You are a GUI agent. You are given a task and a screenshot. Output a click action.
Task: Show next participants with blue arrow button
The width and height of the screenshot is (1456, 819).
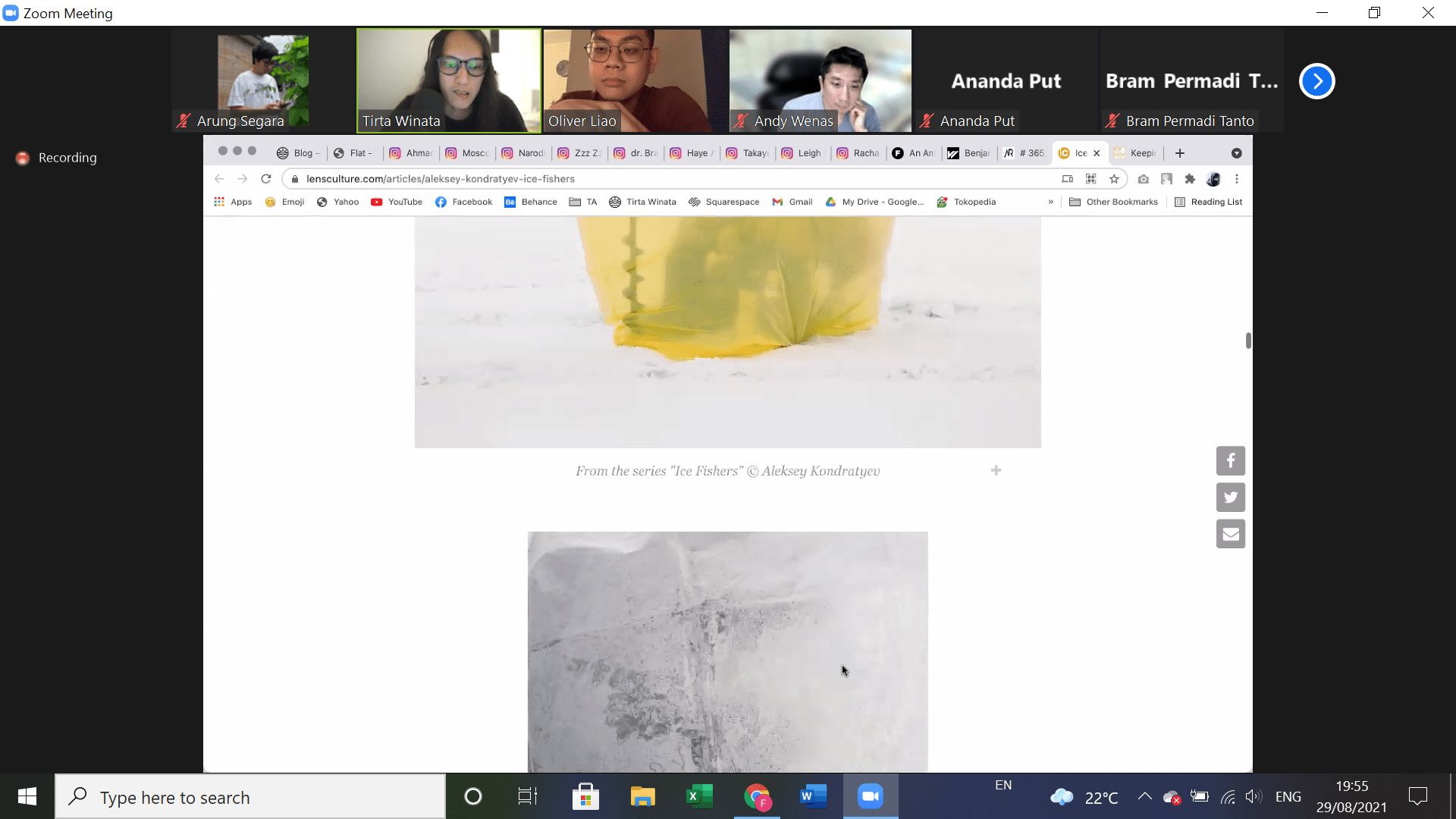[1317, 81]
